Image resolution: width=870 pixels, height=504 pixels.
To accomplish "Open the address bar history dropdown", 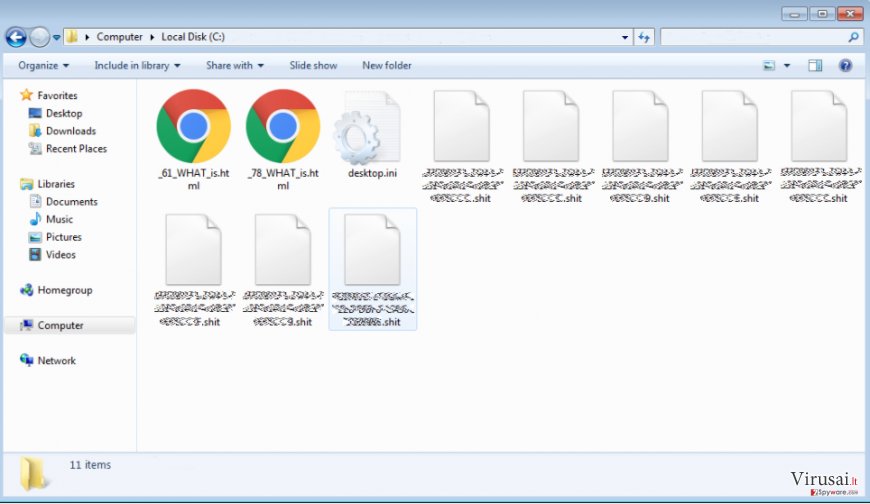I will pos(625,37).
